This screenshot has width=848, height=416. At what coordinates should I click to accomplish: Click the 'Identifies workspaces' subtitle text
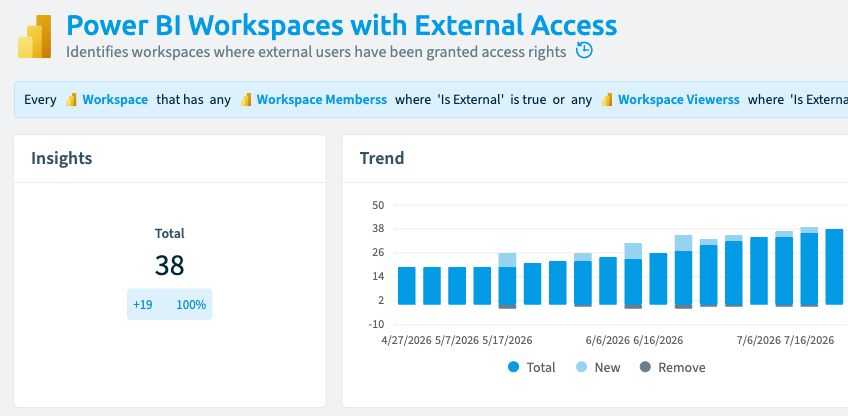[x=316, y=52]
